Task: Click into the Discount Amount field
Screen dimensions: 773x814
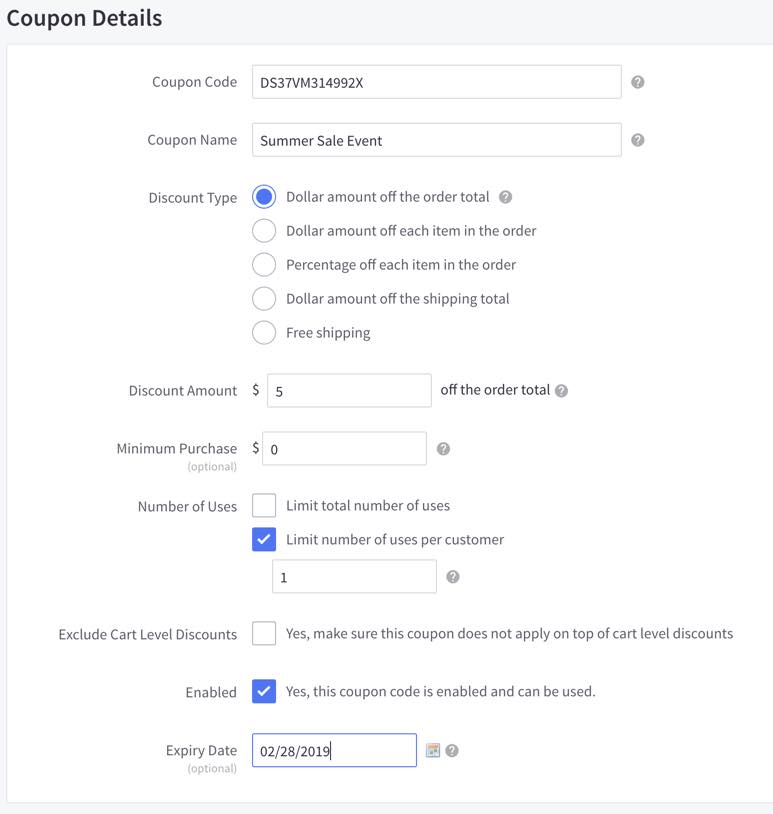Action: coord(348,390)
